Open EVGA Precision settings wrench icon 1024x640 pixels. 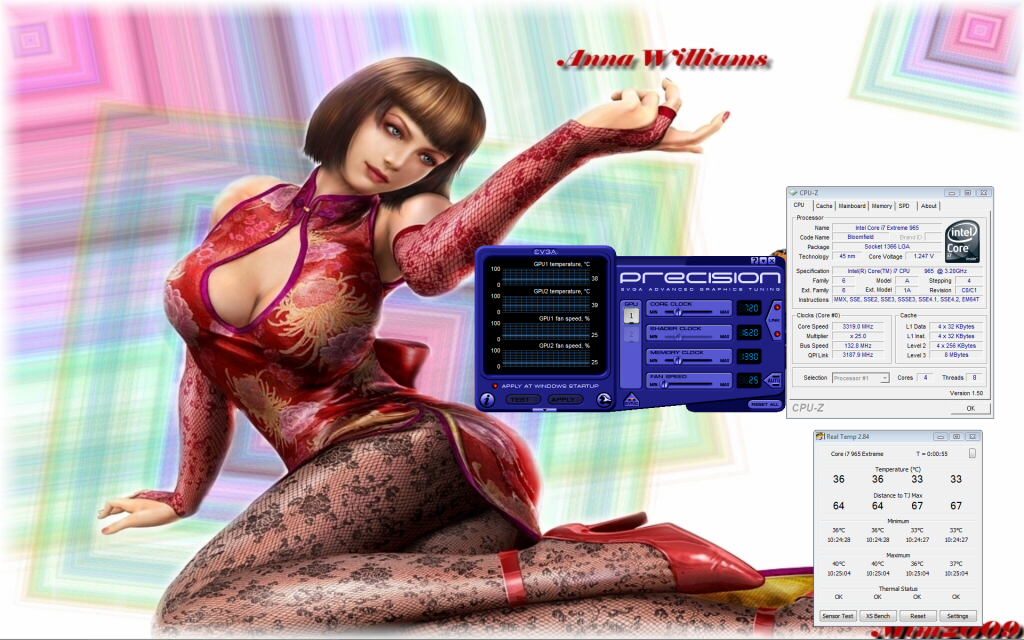point(604,400)
